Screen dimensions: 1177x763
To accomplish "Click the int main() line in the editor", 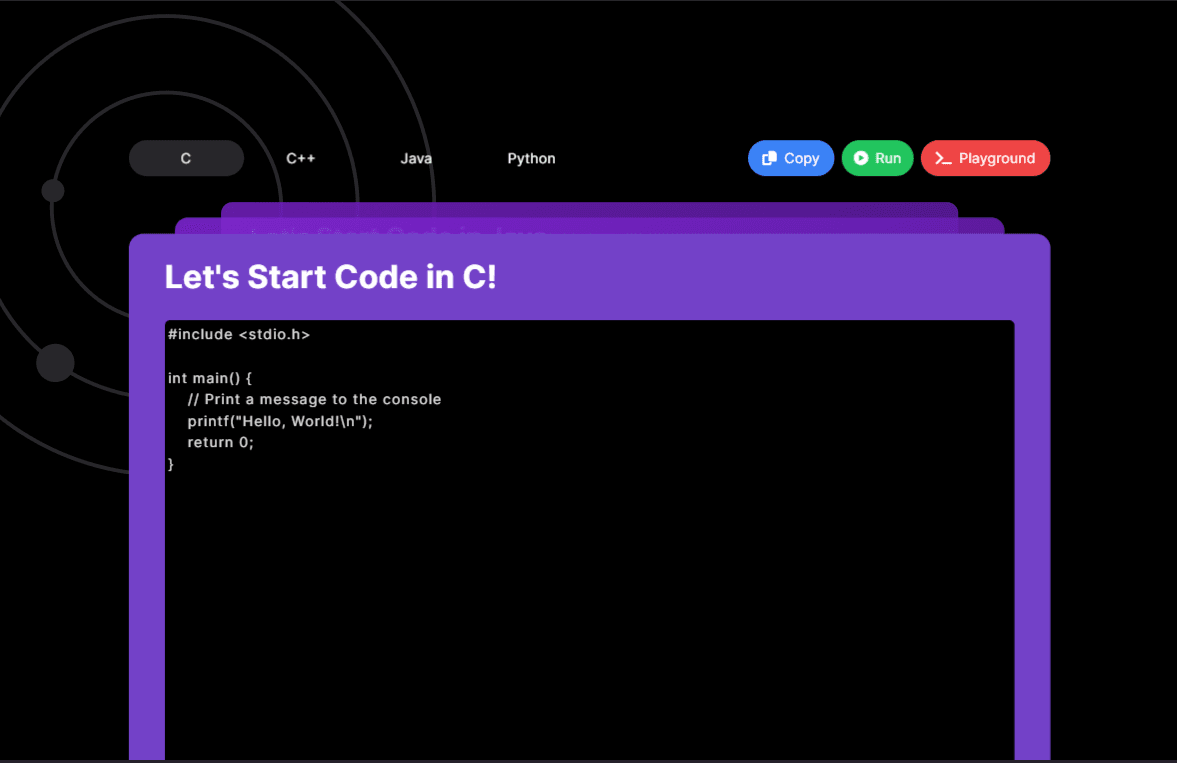I will tap(209, 378).
